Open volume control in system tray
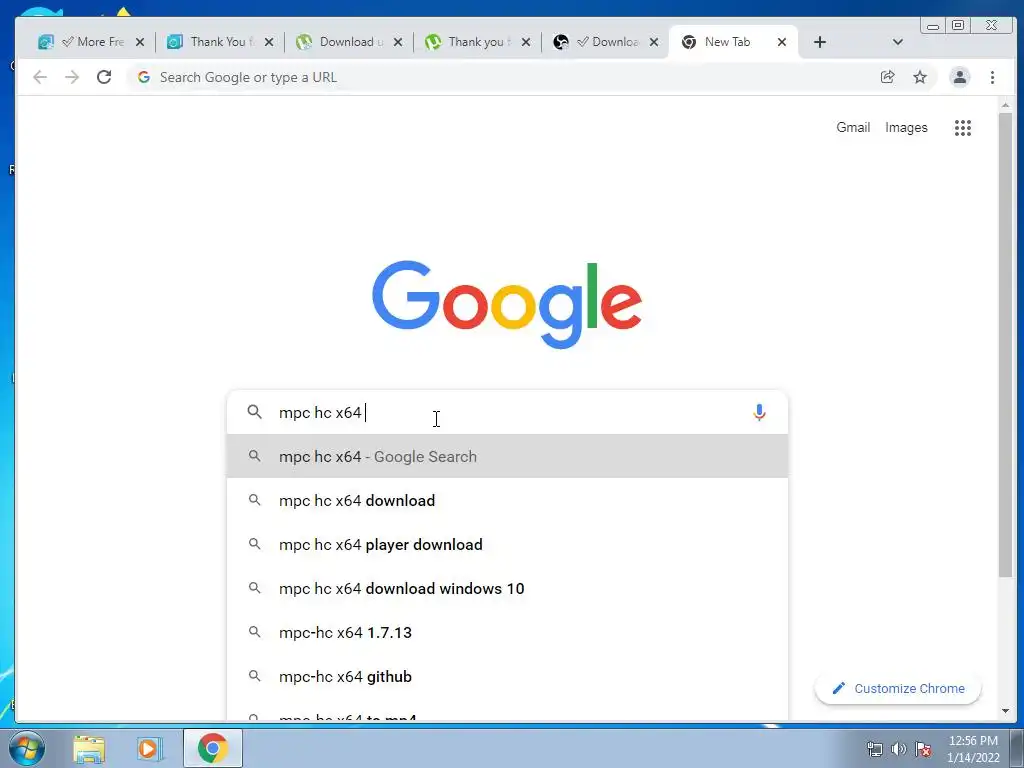The width and height of the screenshot is (1024, 768). pyautogui.click(x=899, y=749)
